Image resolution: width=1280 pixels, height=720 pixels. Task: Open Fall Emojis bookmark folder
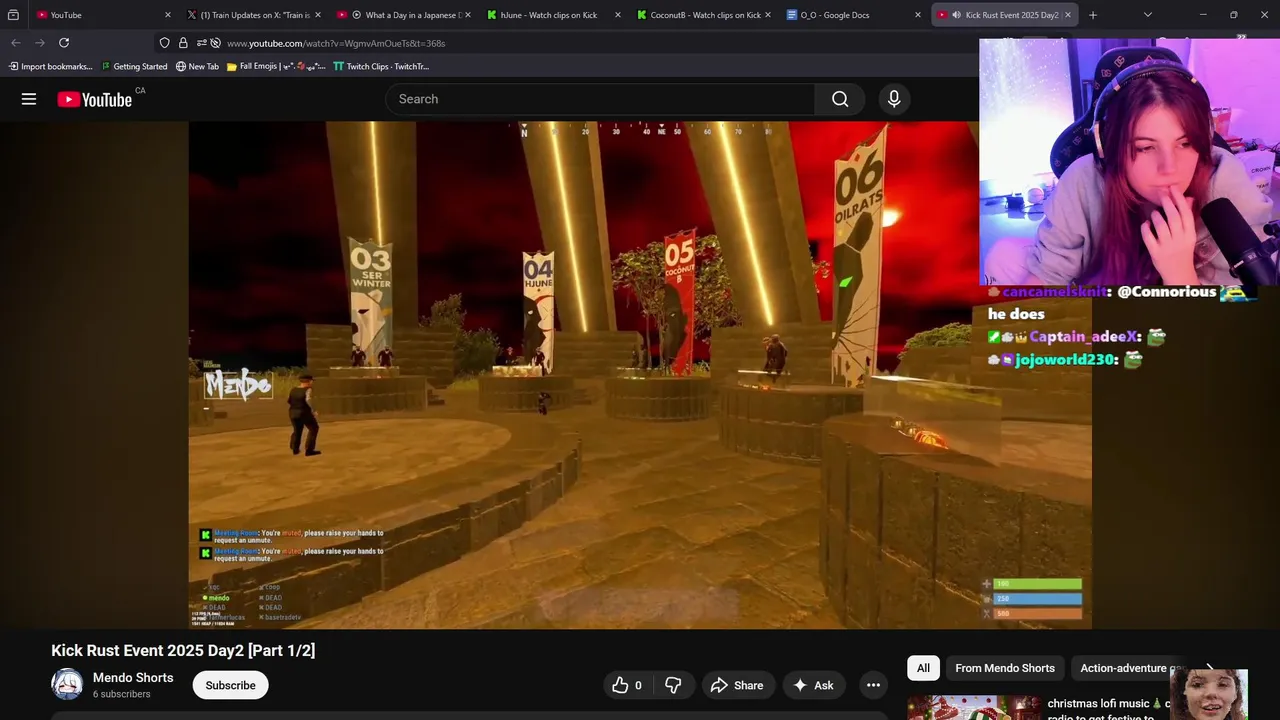pyautogui.click(x=276, y=66)
